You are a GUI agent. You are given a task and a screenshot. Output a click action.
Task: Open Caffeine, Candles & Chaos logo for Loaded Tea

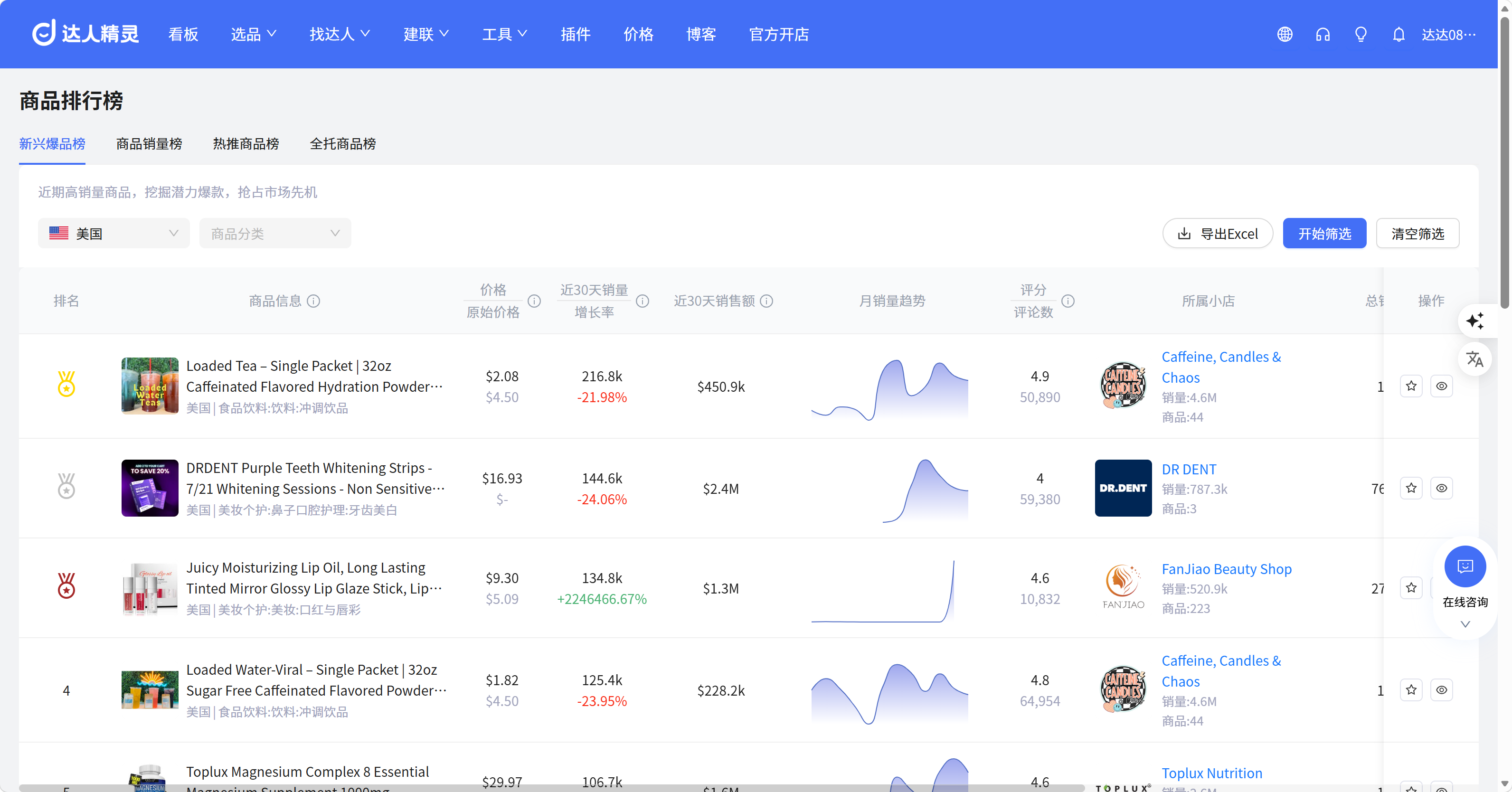click(1123, 386)
